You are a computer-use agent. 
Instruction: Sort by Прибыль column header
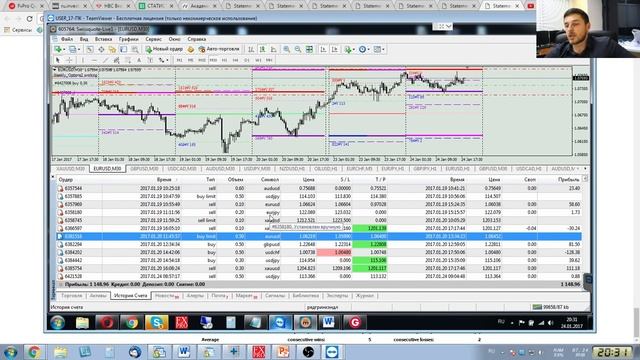click(568, 180)
